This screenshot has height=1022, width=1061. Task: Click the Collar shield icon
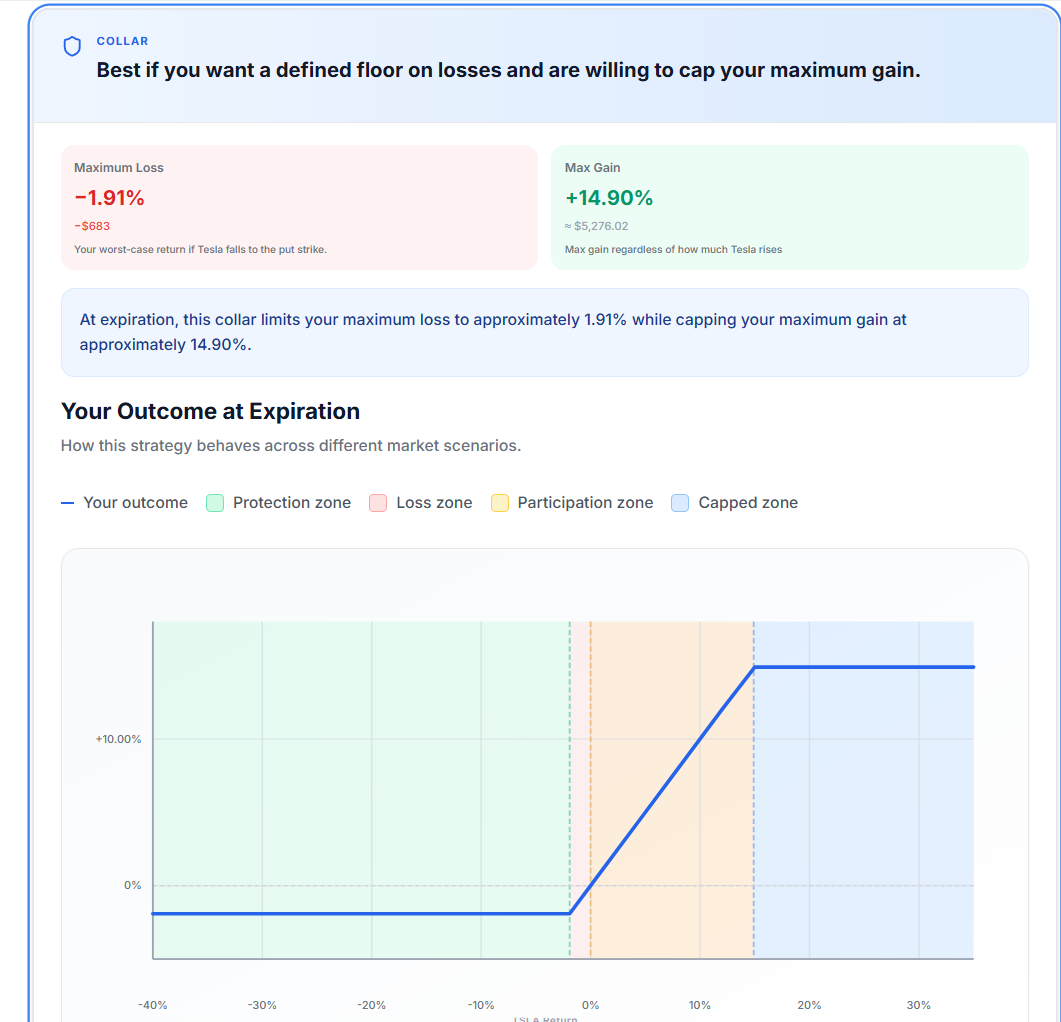72,46
